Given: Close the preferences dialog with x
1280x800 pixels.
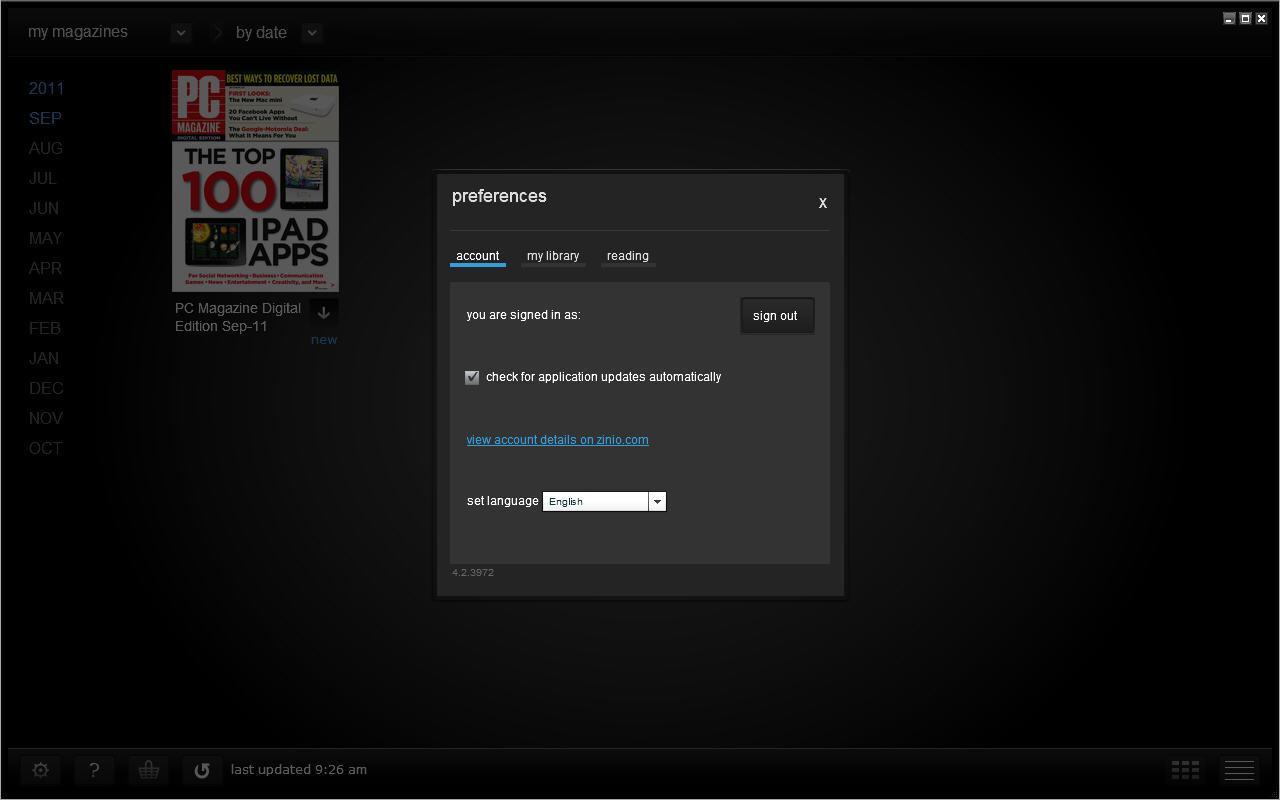Looking at the screenshot, I should click(823, 203).
